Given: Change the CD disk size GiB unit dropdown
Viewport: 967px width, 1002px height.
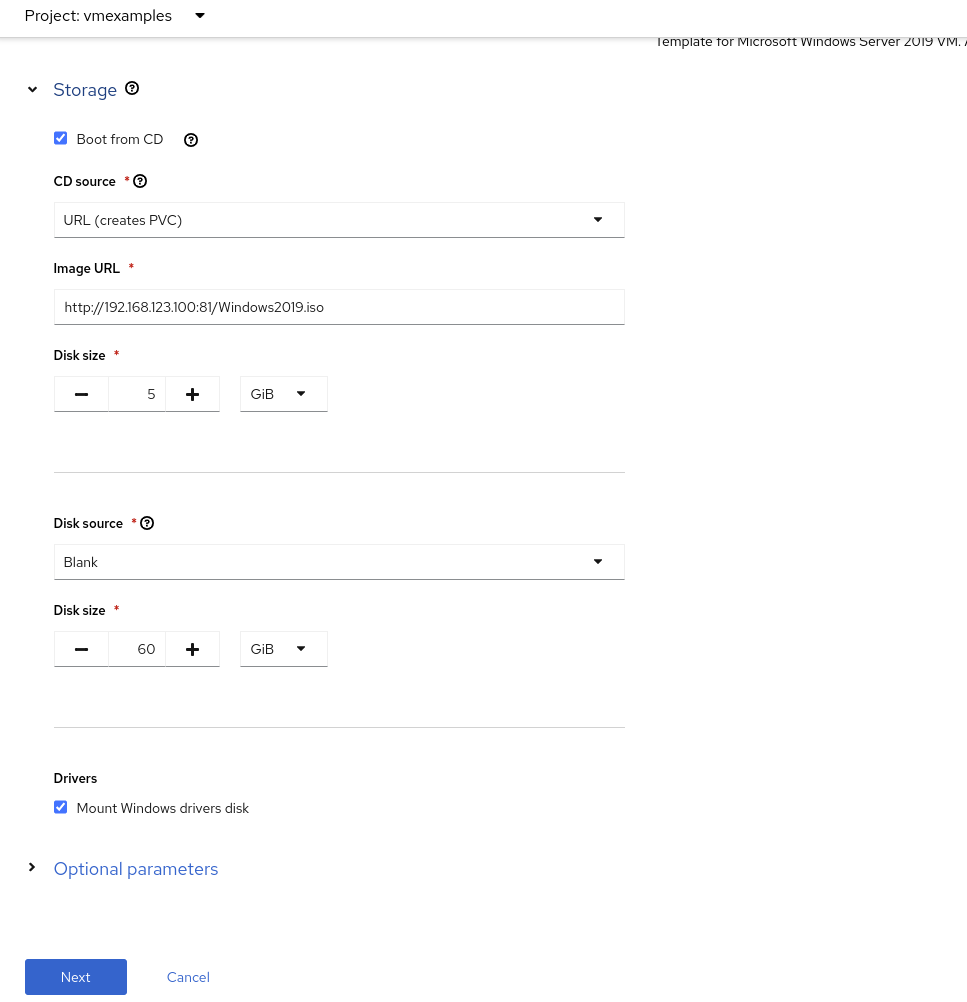Looking at the screenshot, I should (283, 394).
